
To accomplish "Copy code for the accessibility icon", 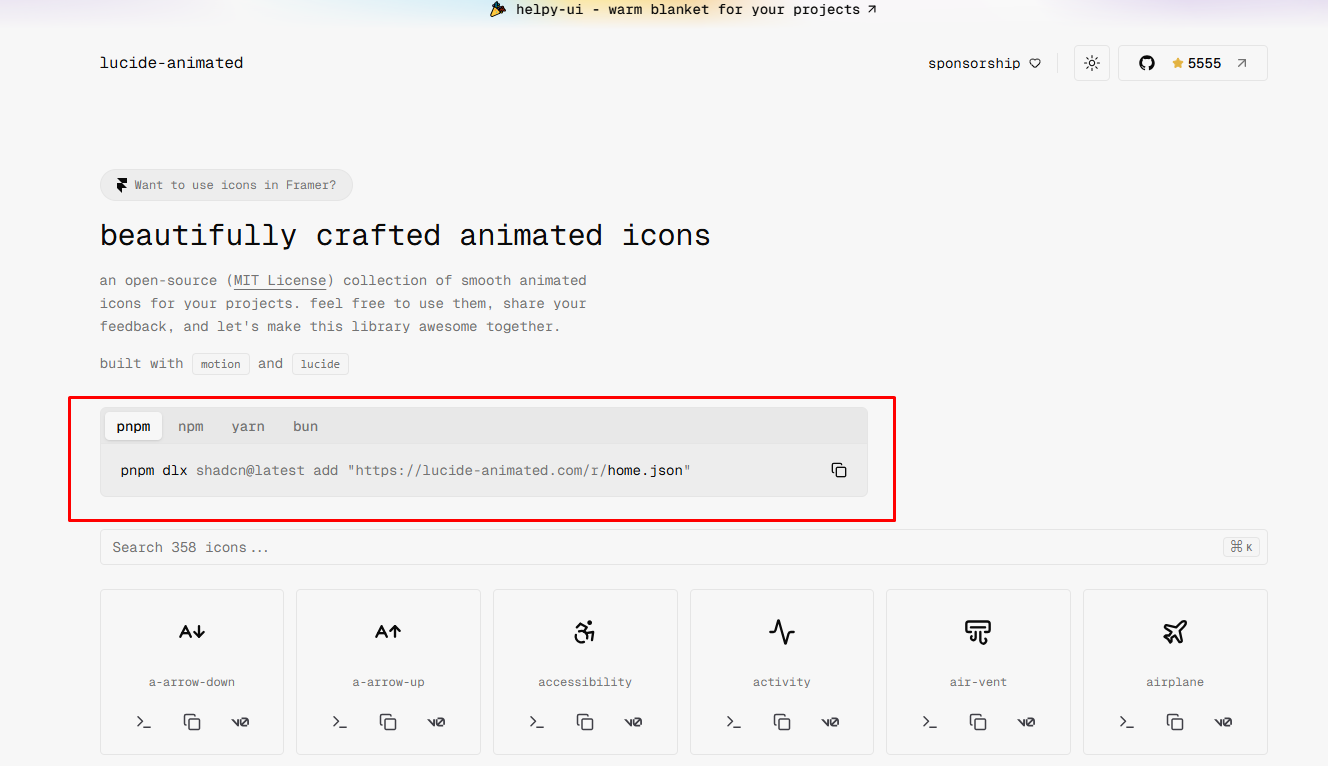I will point(585,722).
